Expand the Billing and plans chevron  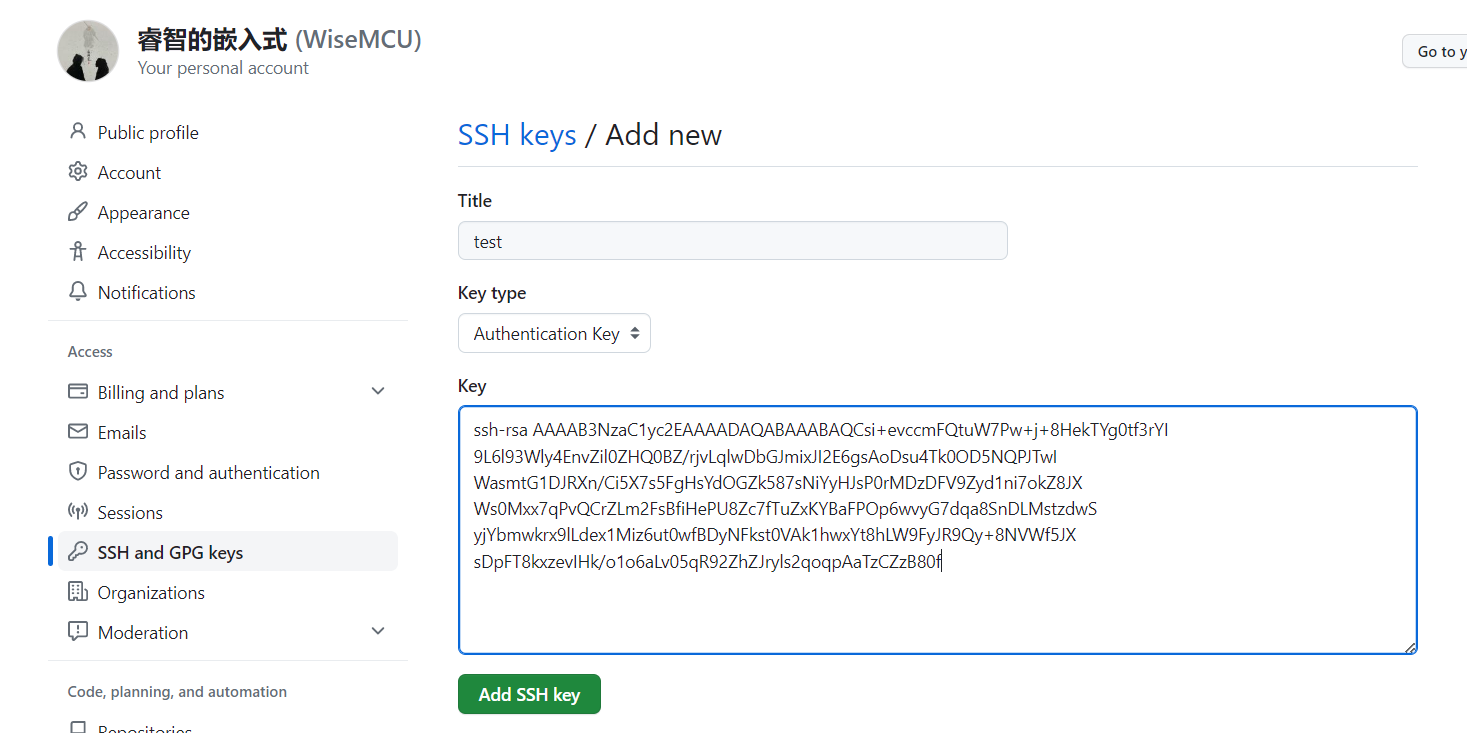378,392
